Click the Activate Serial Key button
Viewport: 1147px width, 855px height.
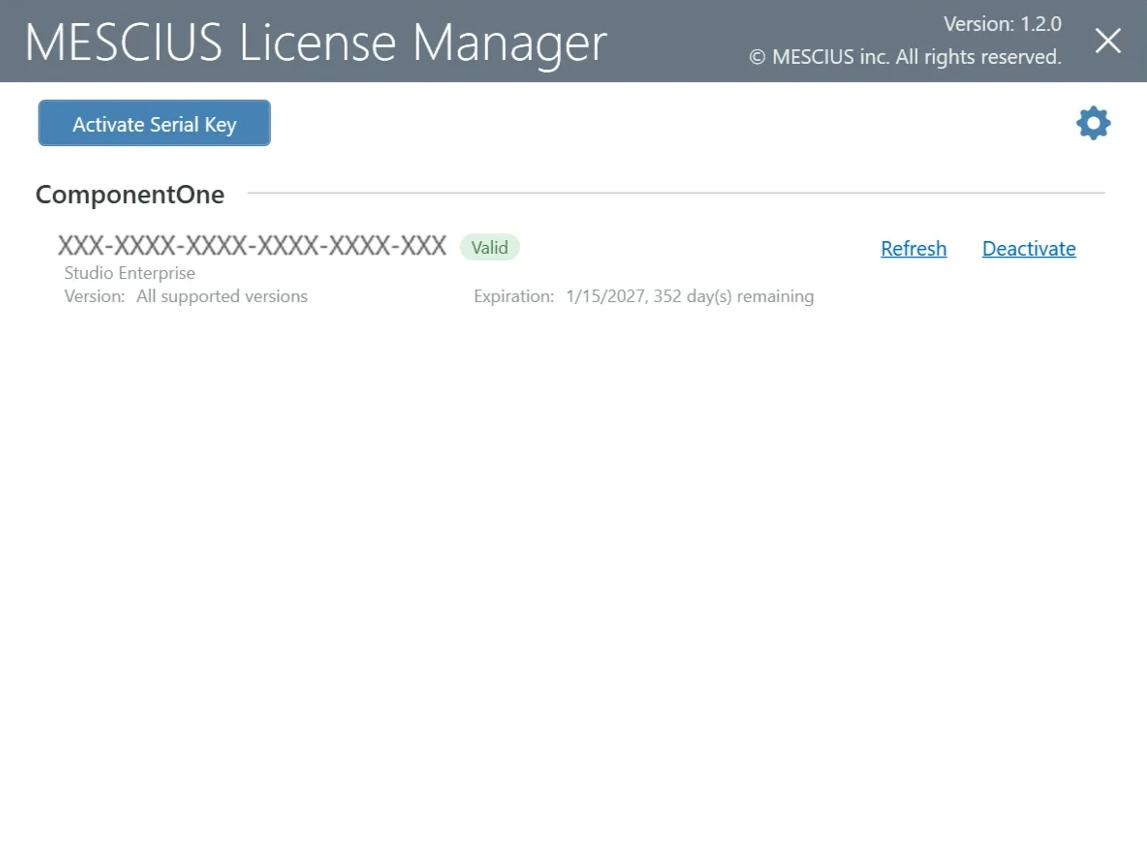point(154,124)
